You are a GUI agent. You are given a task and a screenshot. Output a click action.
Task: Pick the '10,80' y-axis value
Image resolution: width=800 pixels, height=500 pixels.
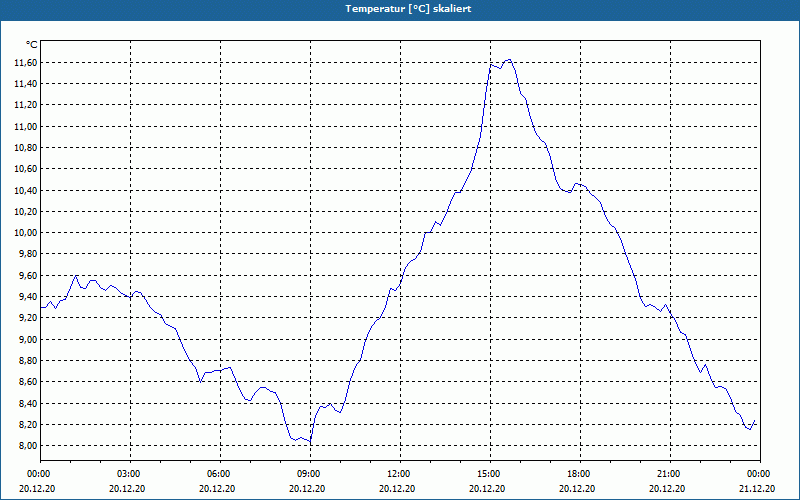coord(26,148)
